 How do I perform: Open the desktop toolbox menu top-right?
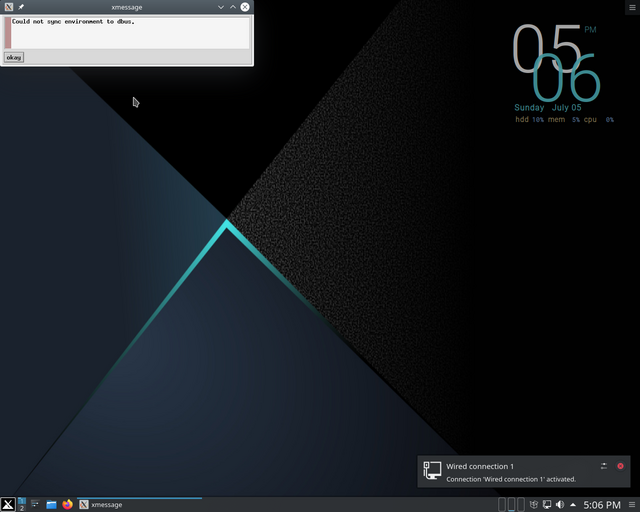point(632,7)
